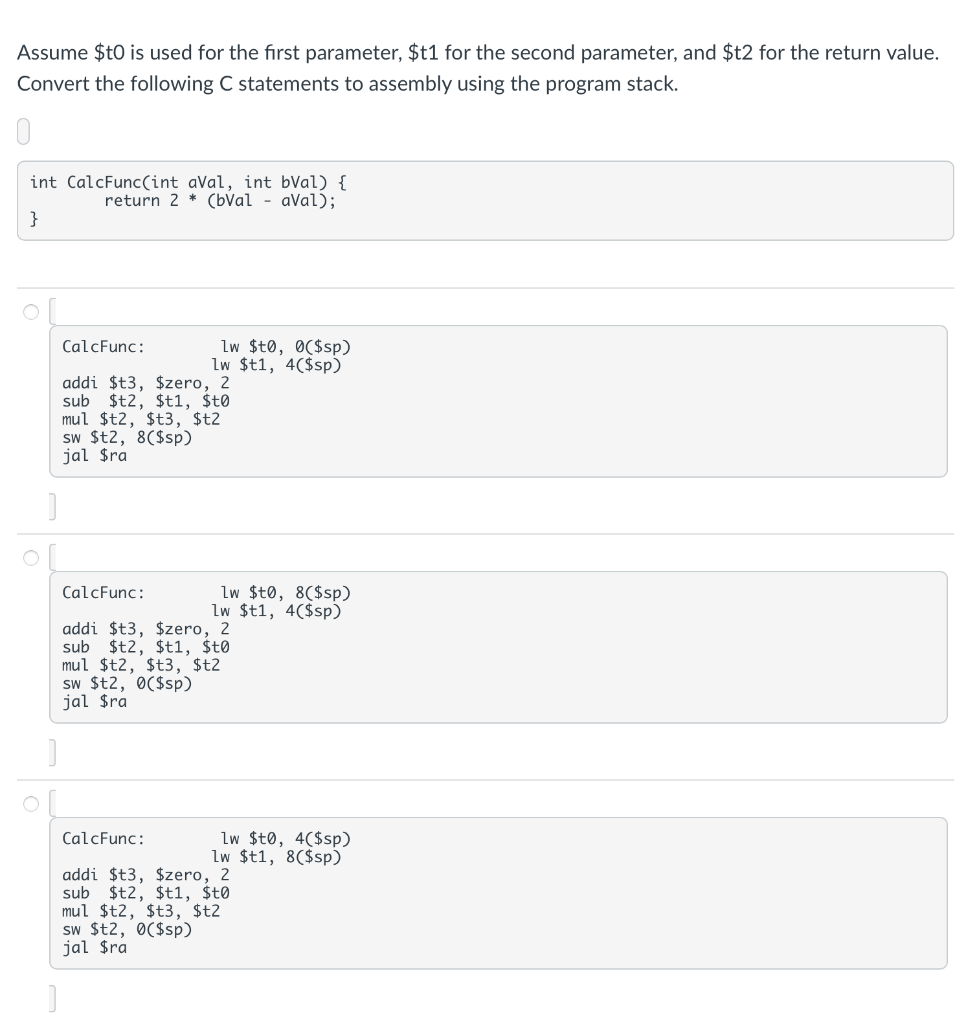966x1024 pixels.
Task: Open the feedback marker under the third answer
Action: click(51, 996)
